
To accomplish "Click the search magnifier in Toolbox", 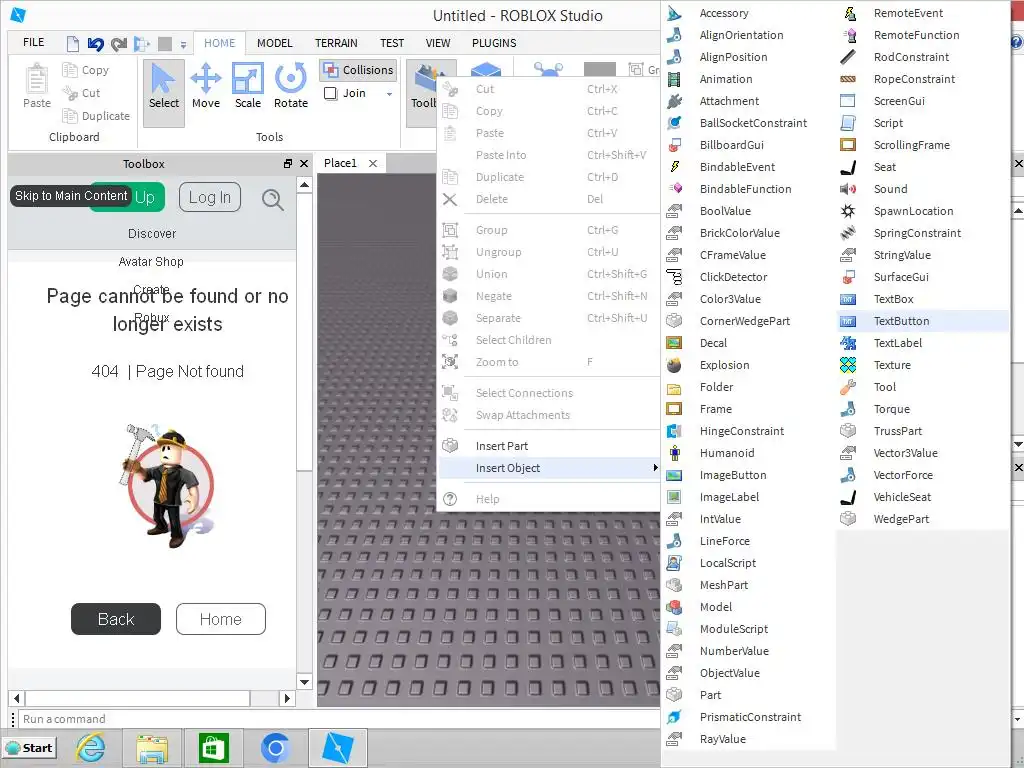I will point(272,199).
